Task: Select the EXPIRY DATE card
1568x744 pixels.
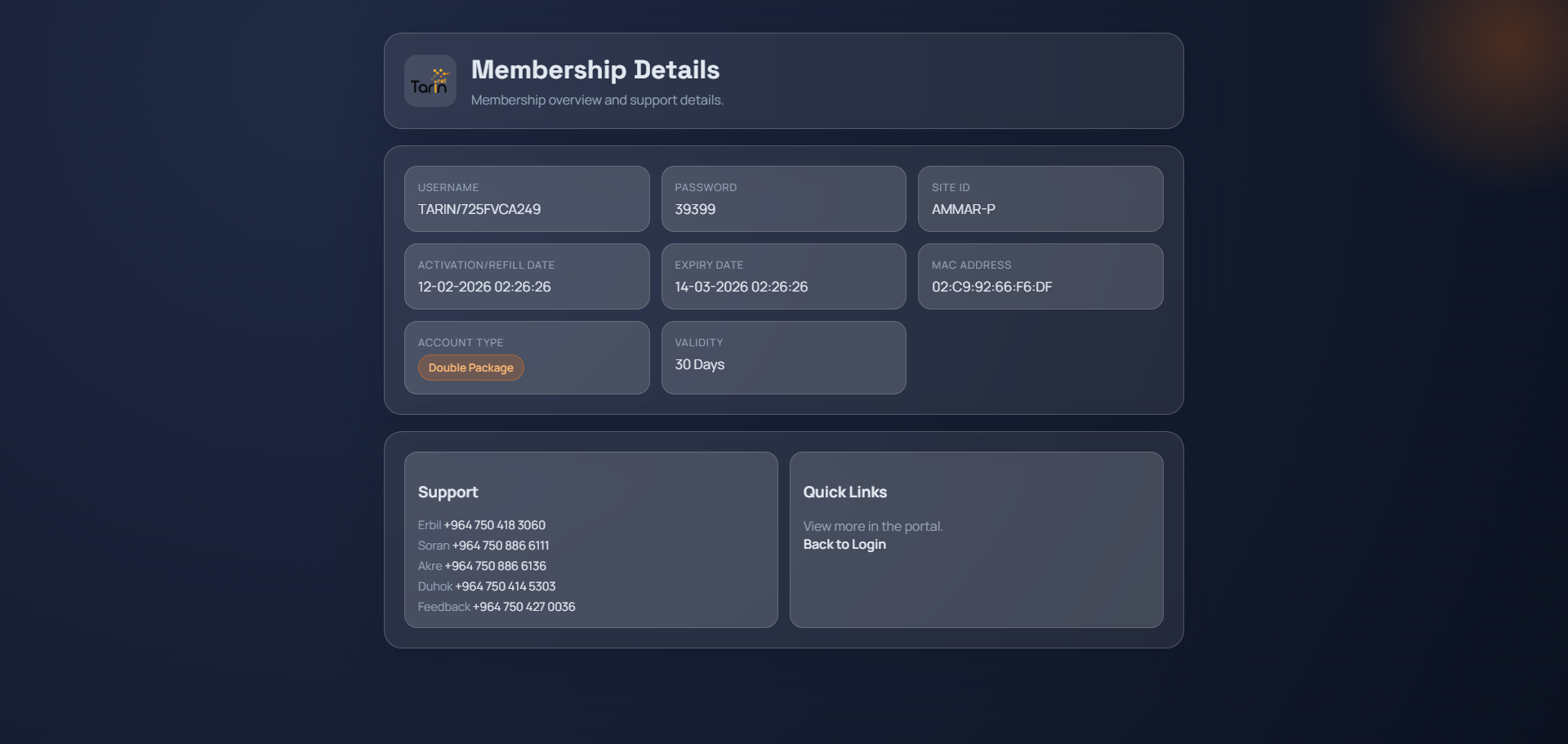Action: point(783,276)
